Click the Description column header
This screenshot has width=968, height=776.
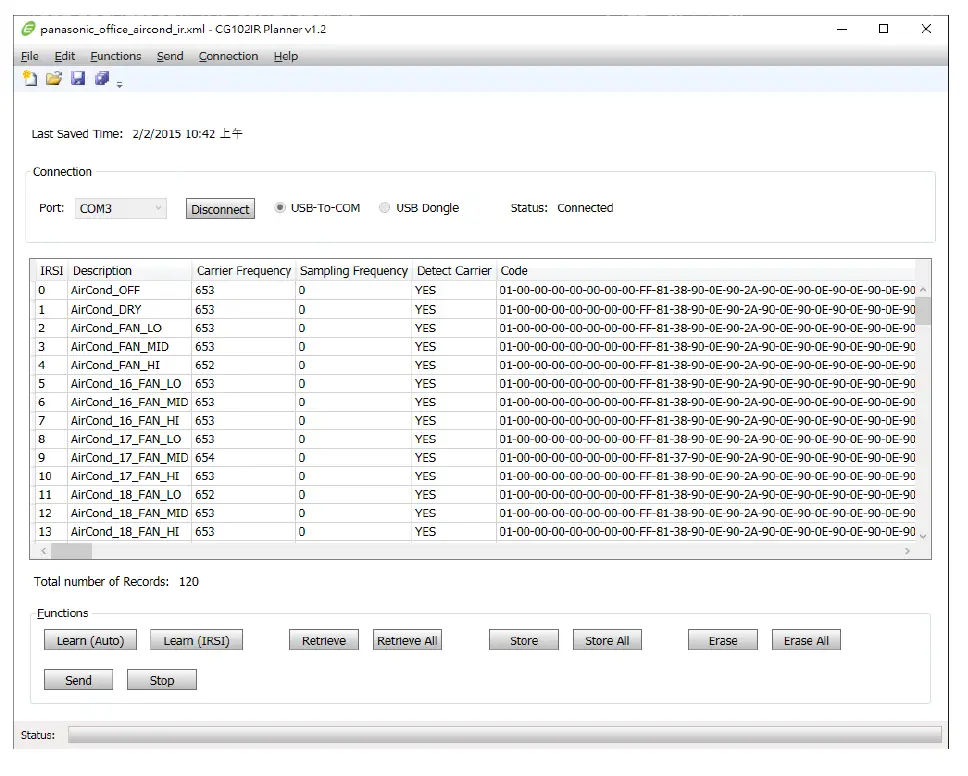point(130,270)
